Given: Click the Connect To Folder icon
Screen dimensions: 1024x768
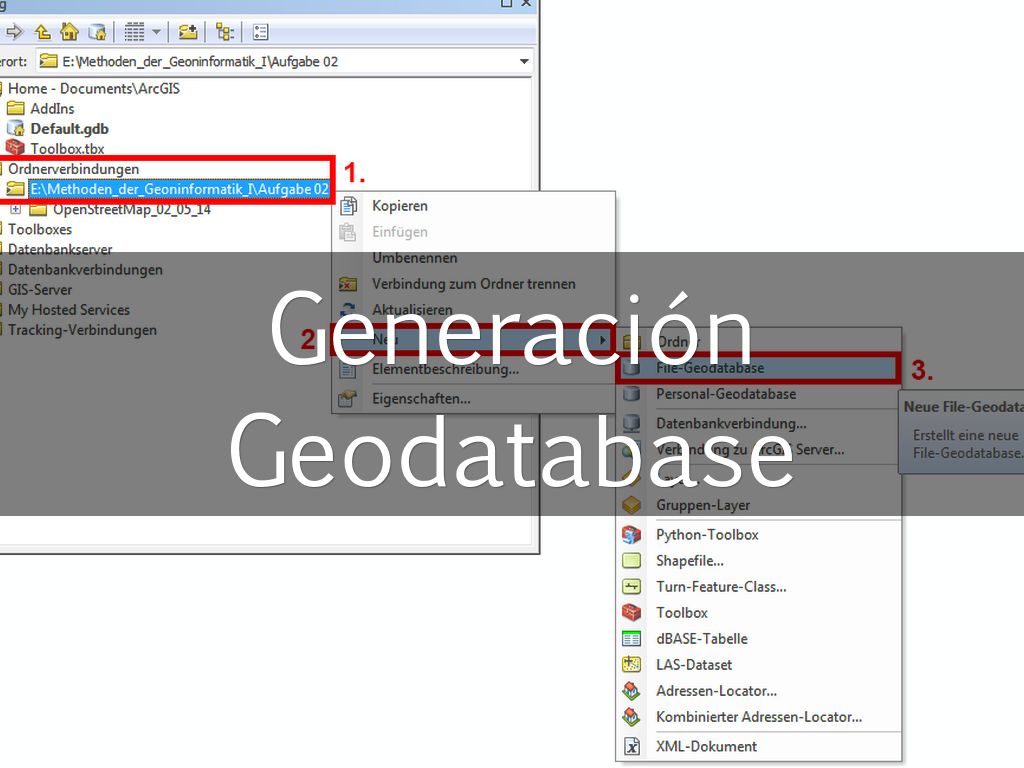Looking at the screenshot, I should pos(188,31).
